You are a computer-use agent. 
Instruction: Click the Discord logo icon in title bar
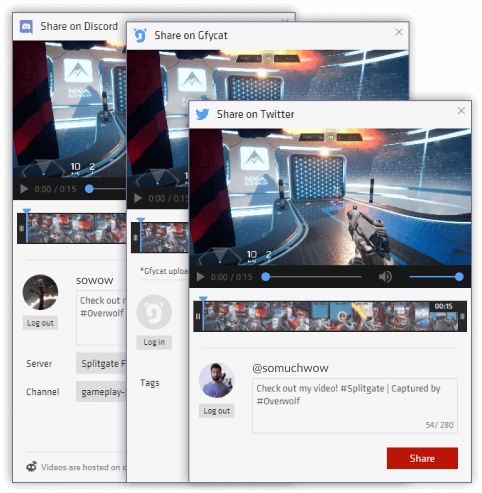(x=26, y=26)
